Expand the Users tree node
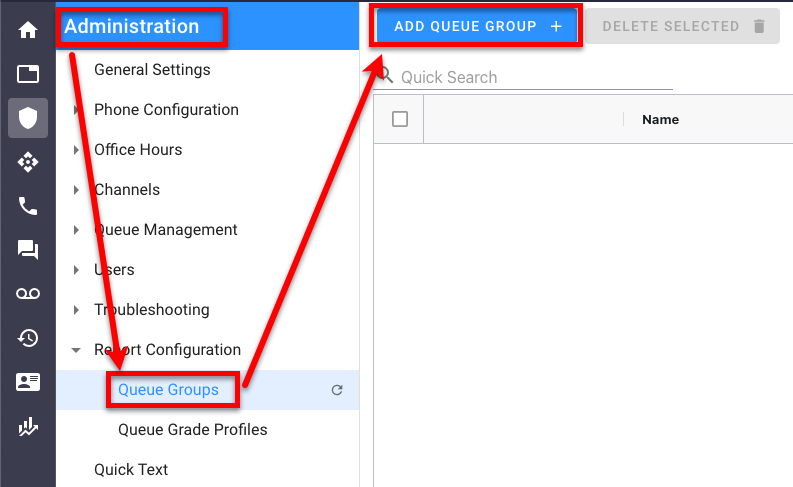Viewport: 793px width, 487px height. tap(76, 270)
